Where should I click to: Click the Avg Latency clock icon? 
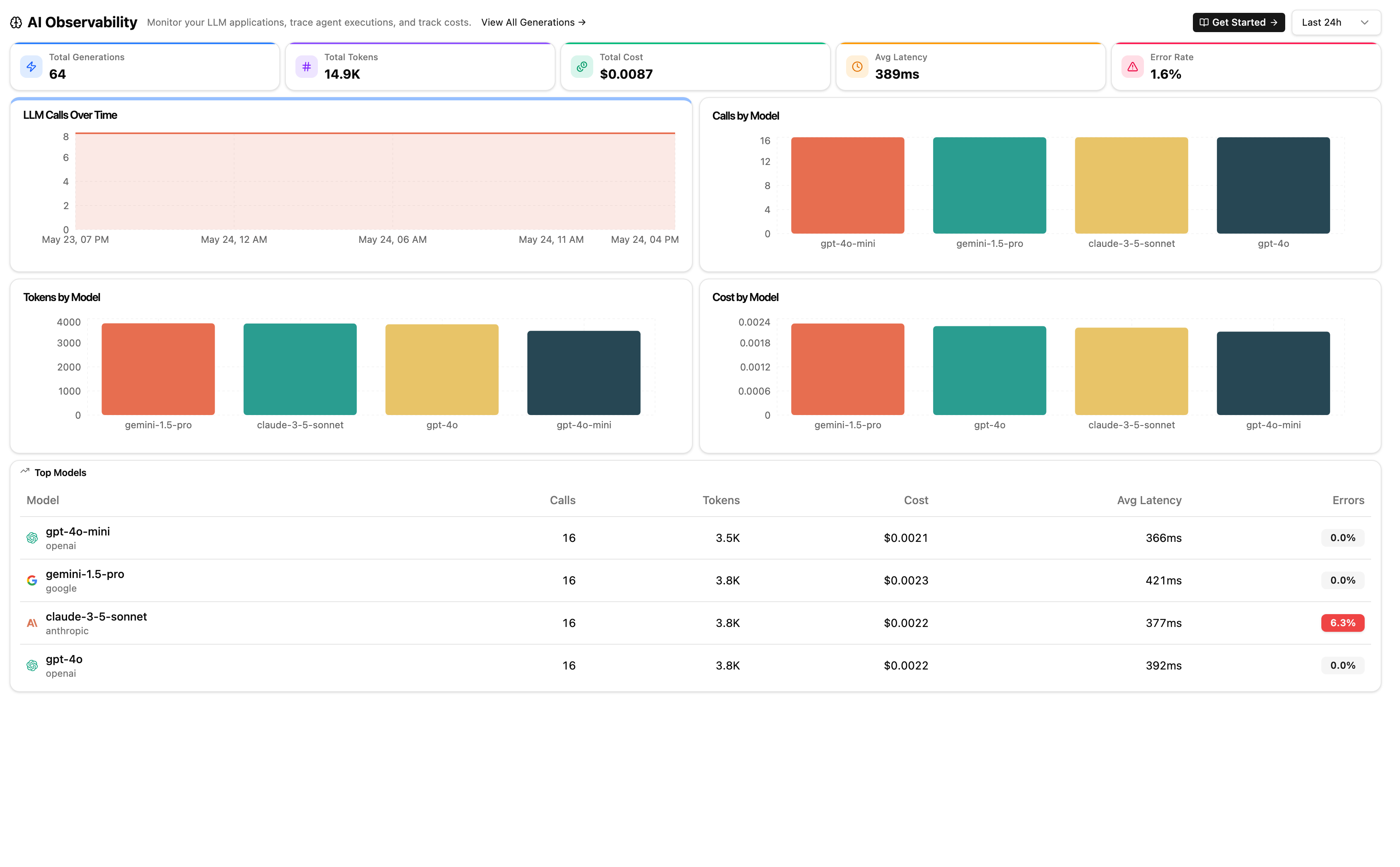tap(857, 67)
